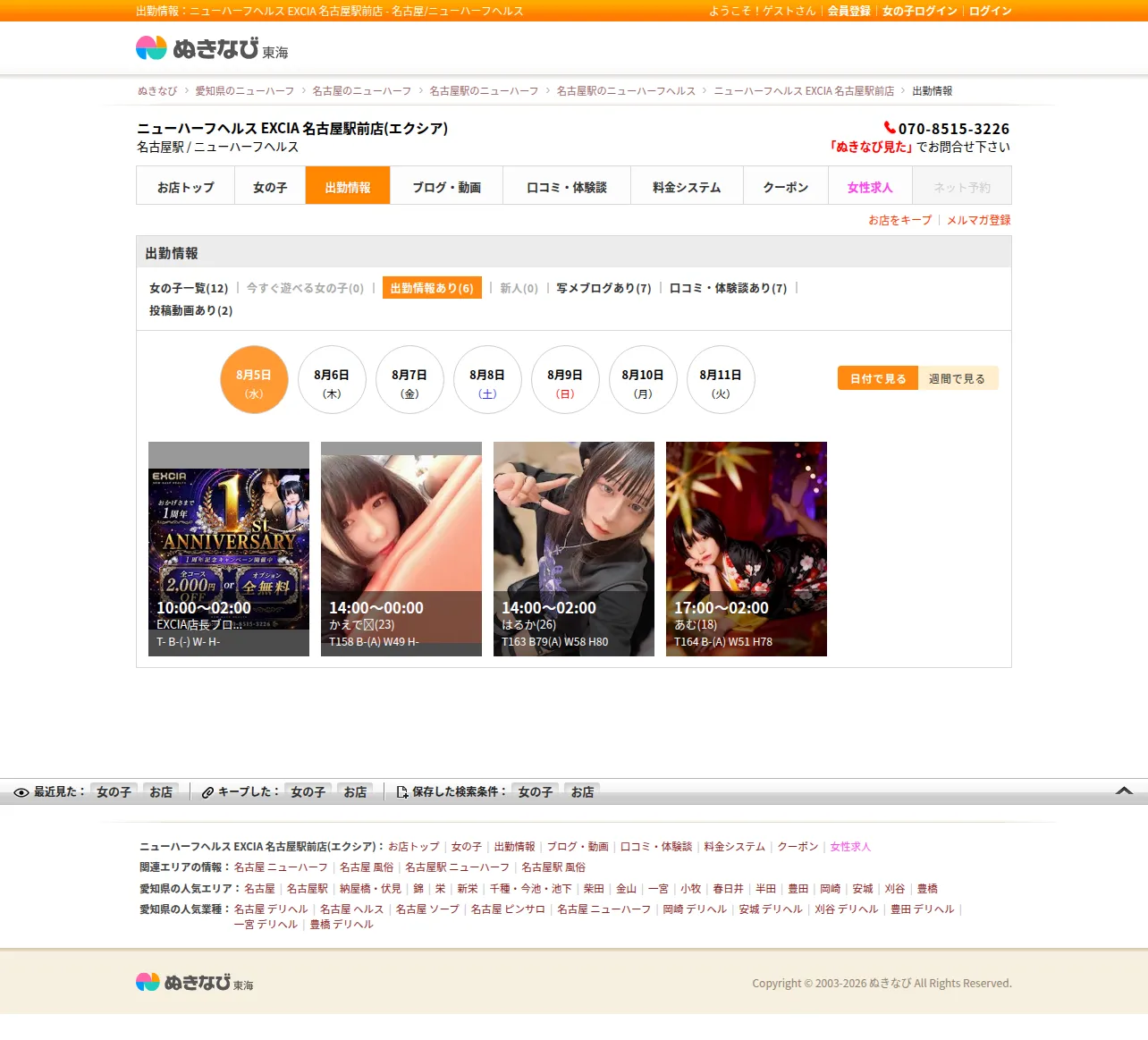Open the お店トップ tab

click(186, 186)
